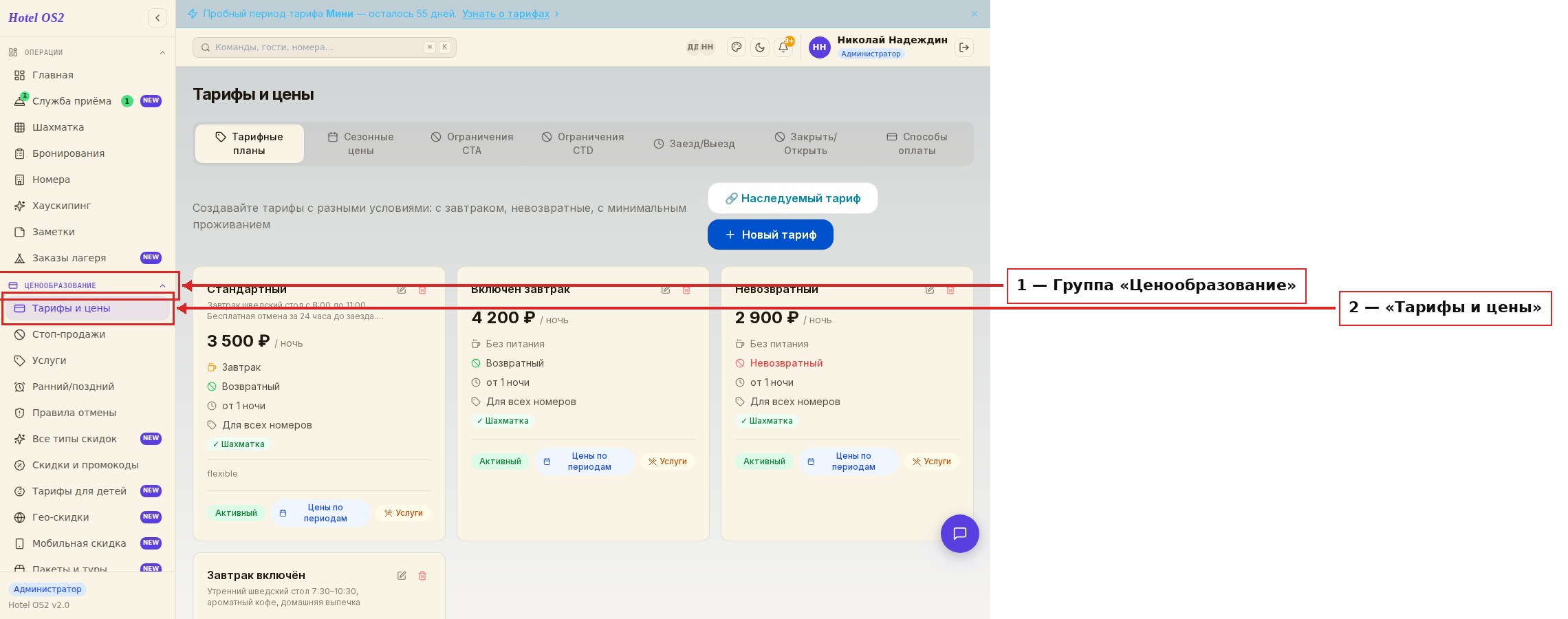1568x619 pixels.
Task: Open Хаускипинг section
Action: [87, 206]
